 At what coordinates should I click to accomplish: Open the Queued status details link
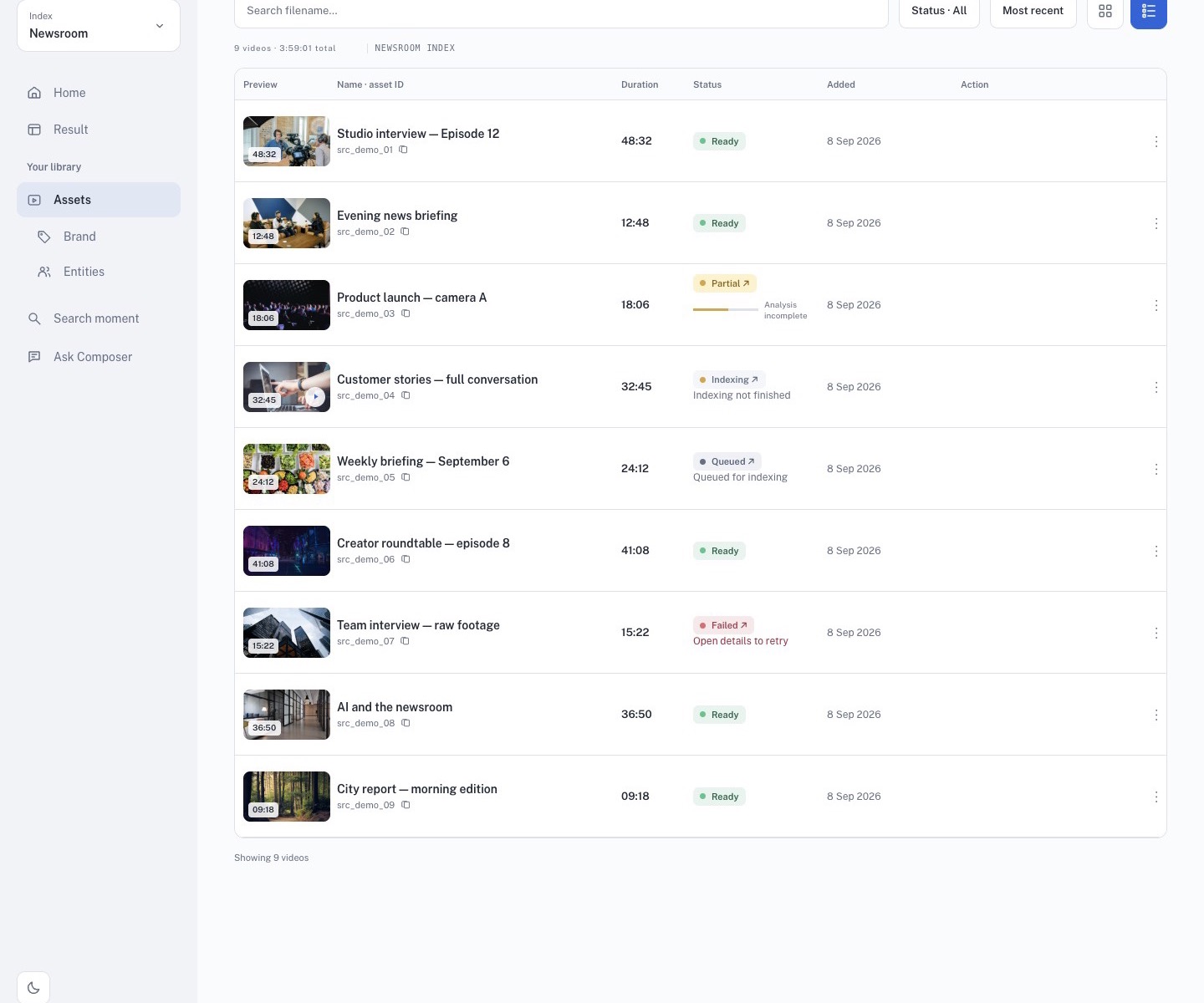727,461
